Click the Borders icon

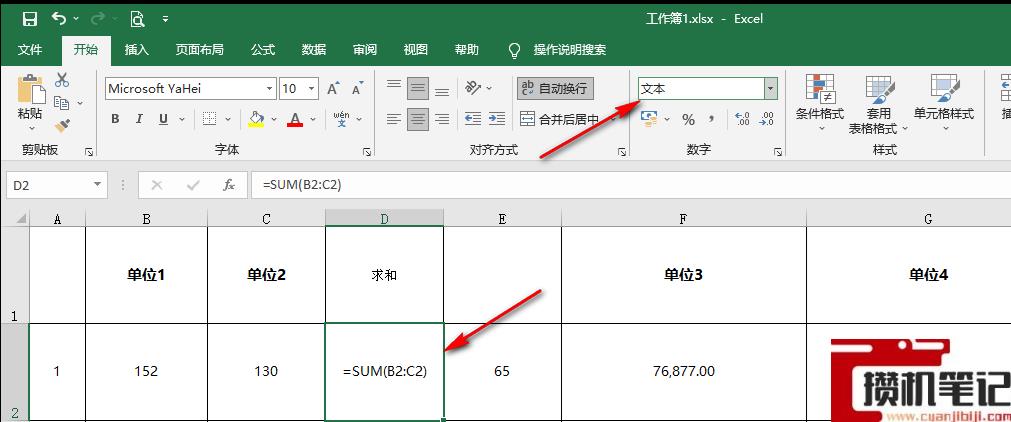point(209,119)
